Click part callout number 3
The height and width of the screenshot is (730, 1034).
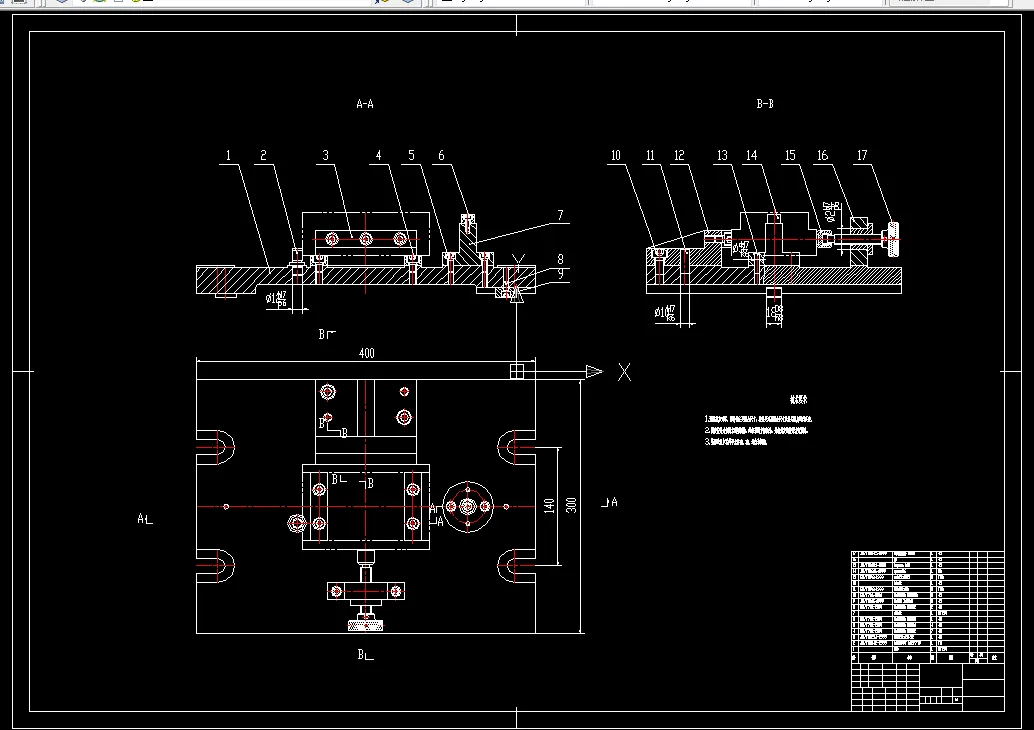pos(325,156)
